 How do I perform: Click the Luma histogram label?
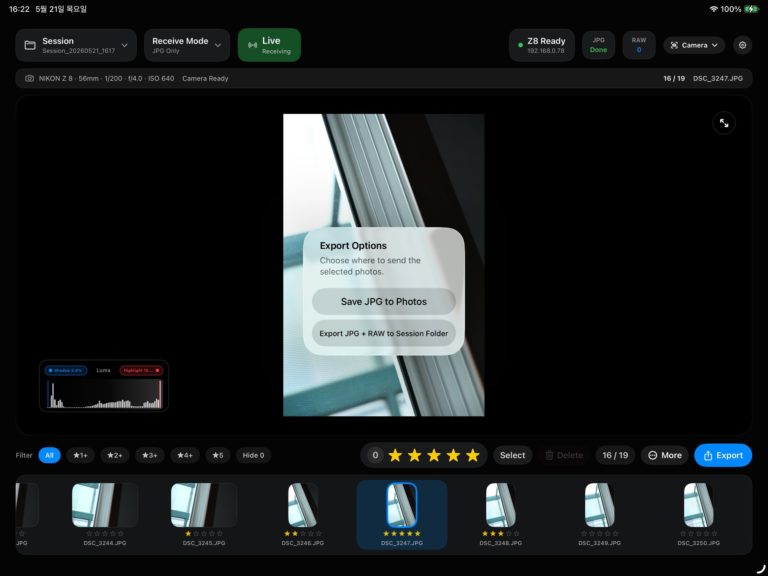103,370
